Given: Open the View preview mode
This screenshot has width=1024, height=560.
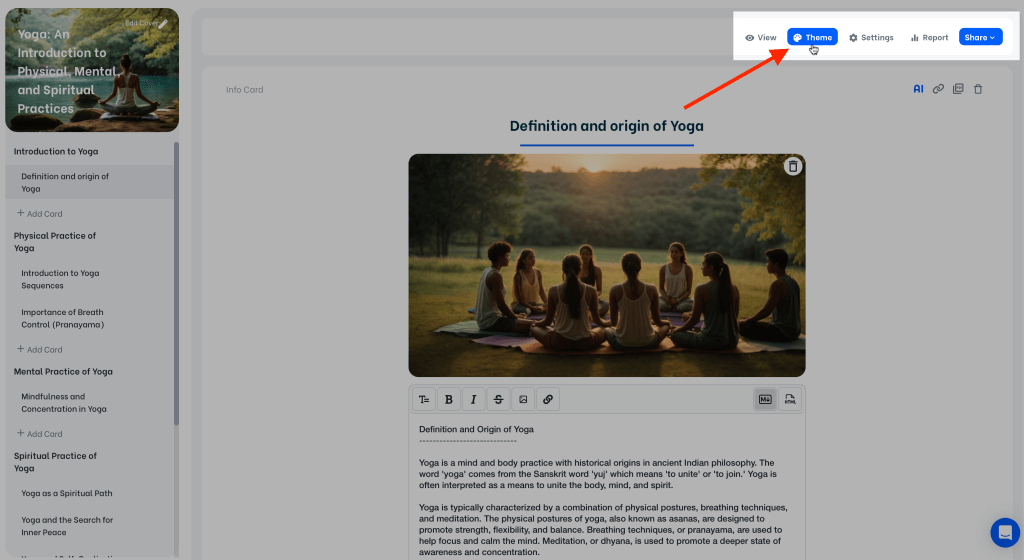Looking at the screenshot, I should coord(761,37).
